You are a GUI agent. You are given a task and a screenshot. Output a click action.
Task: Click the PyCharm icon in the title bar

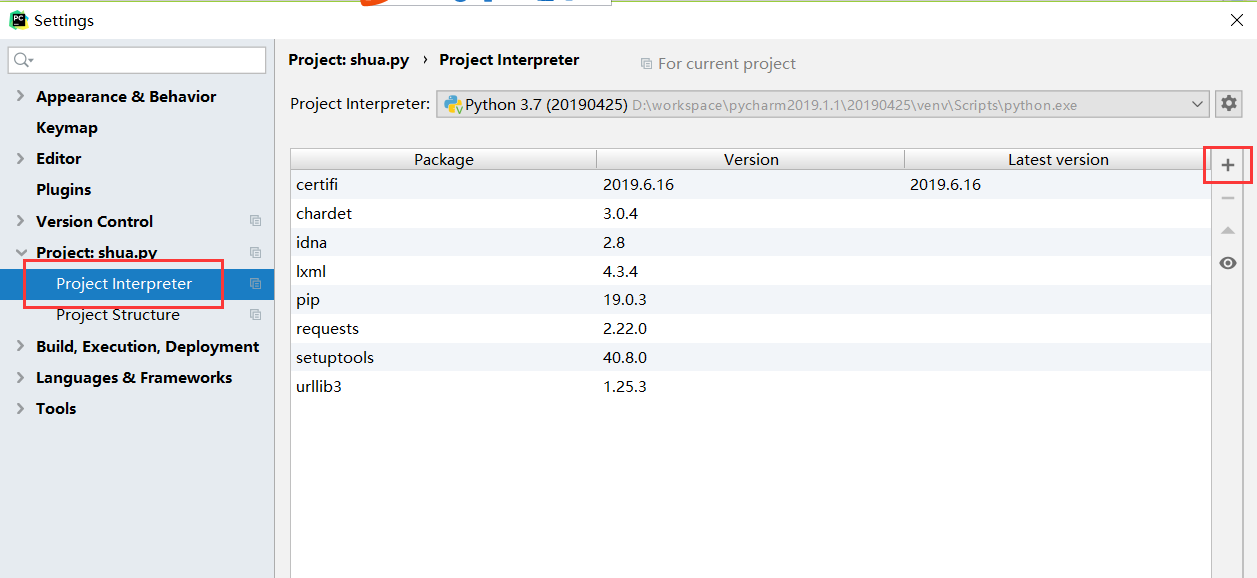click(19, 20)
